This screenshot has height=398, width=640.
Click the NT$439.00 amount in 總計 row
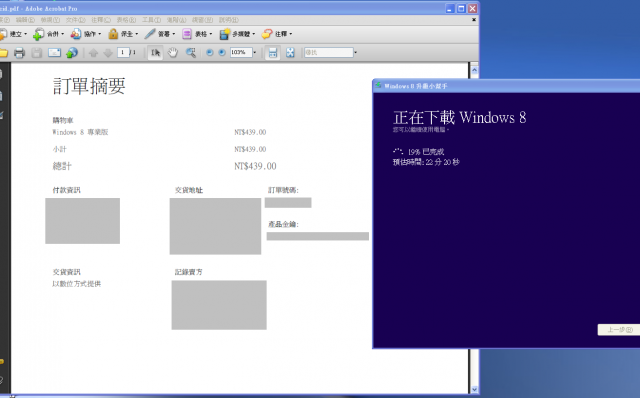pyautogui.click(x=255, y=166)
